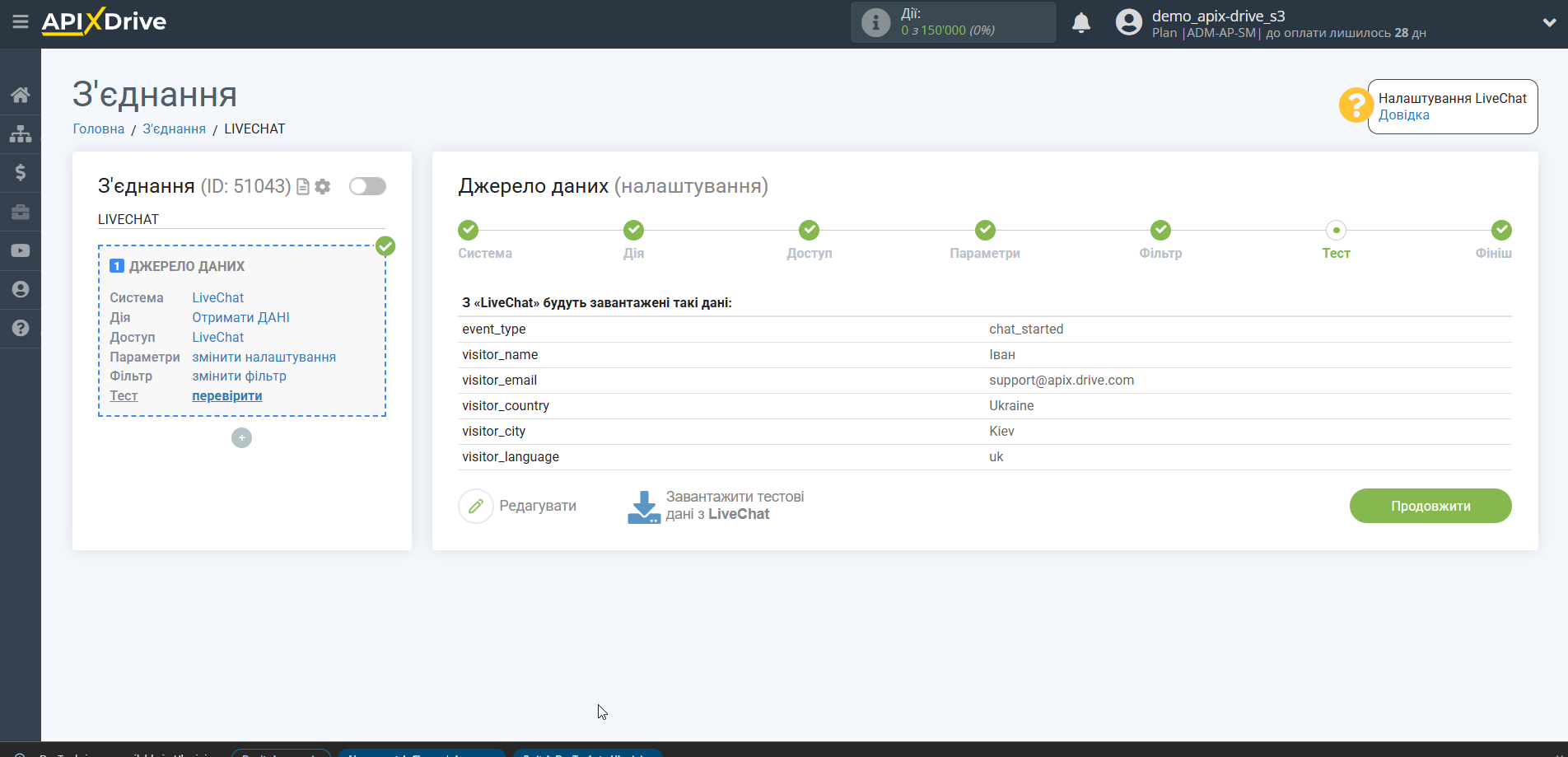Select the Kiev value

click(1001, 432)
